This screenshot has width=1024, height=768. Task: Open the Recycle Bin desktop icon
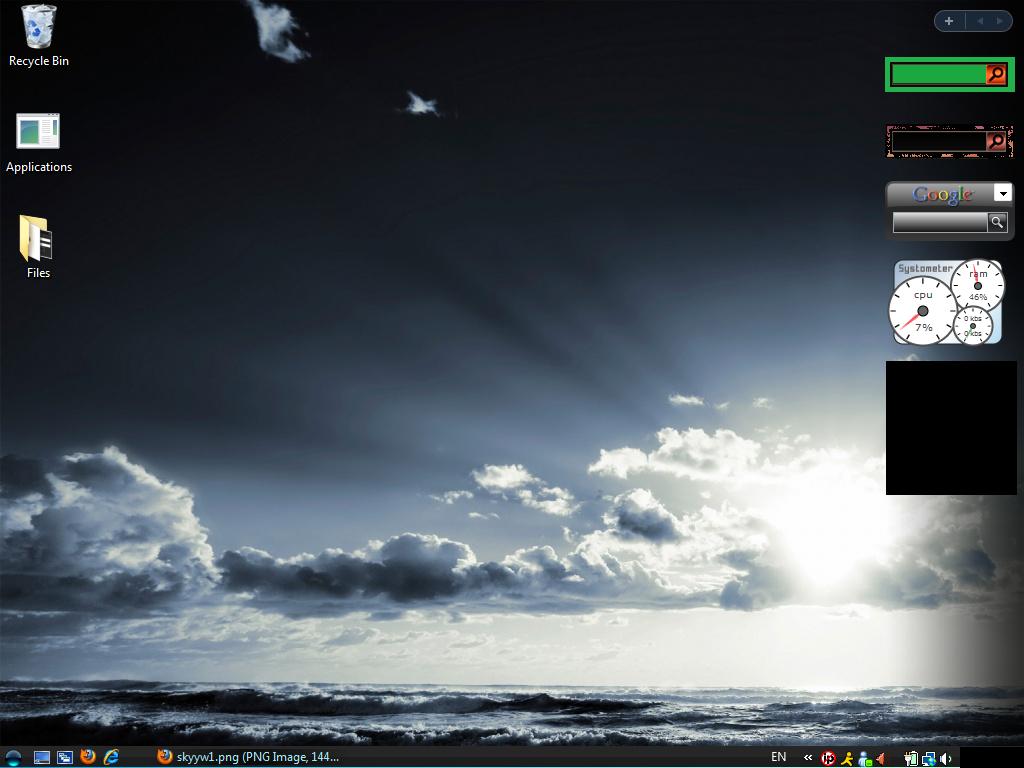tap(39, 36)
